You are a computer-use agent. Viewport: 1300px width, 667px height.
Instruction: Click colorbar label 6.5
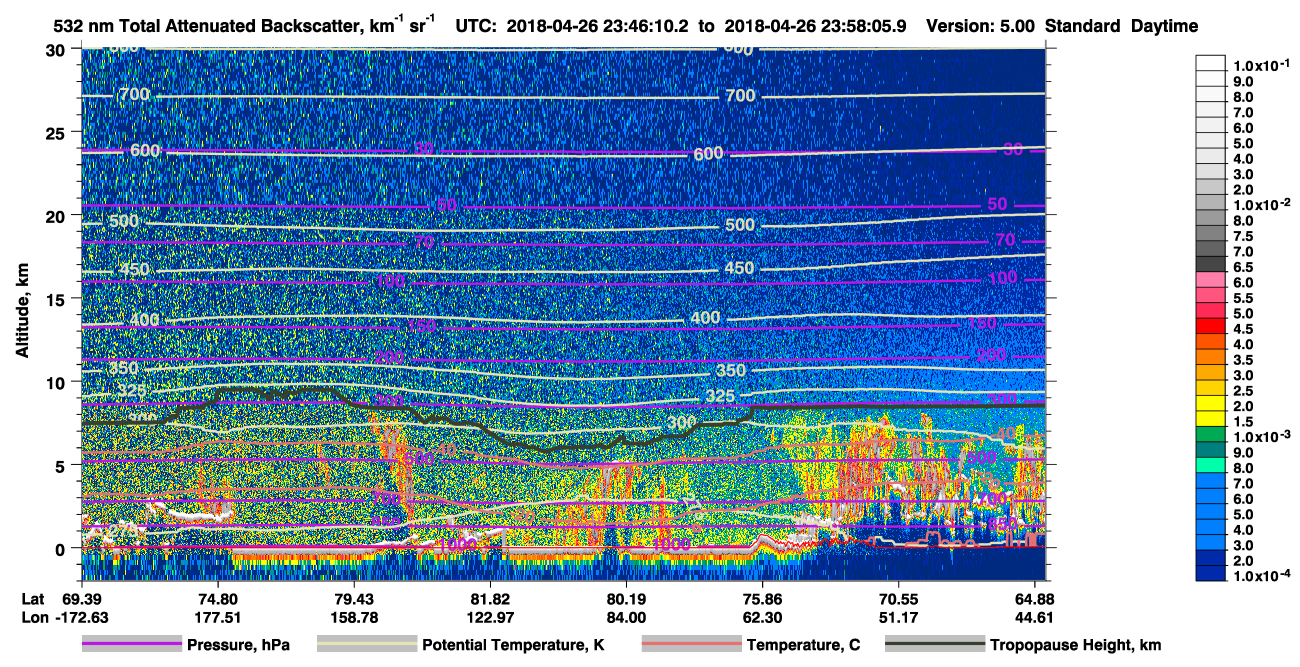pyautogui.click(x=1244, y=267)
